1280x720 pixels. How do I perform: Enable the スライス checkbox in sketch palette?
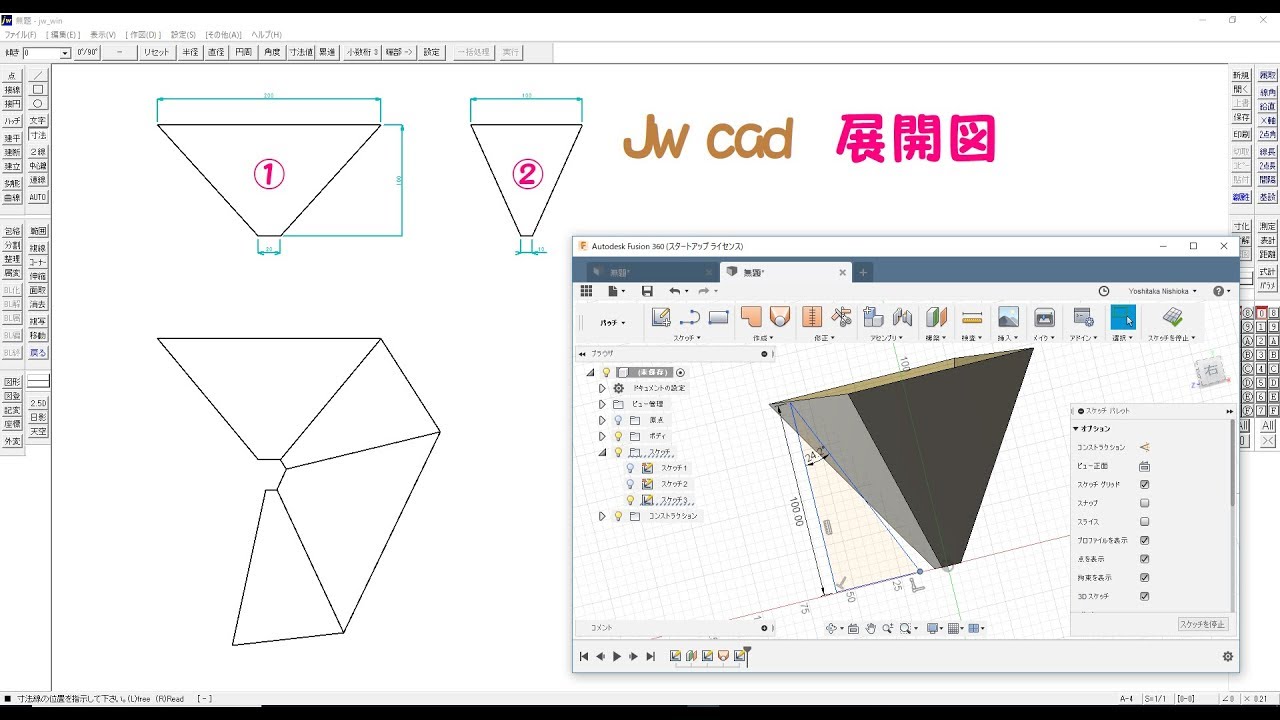pos(1145,521)
